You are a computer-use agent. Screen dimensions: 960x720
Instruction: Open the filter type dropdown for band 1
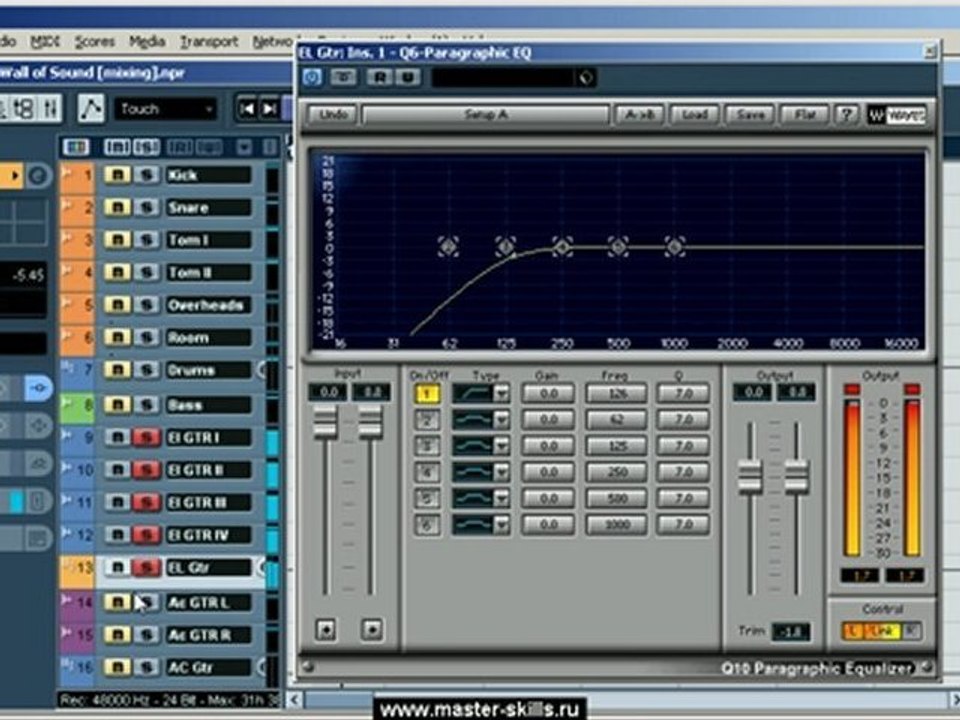point(502,393)
